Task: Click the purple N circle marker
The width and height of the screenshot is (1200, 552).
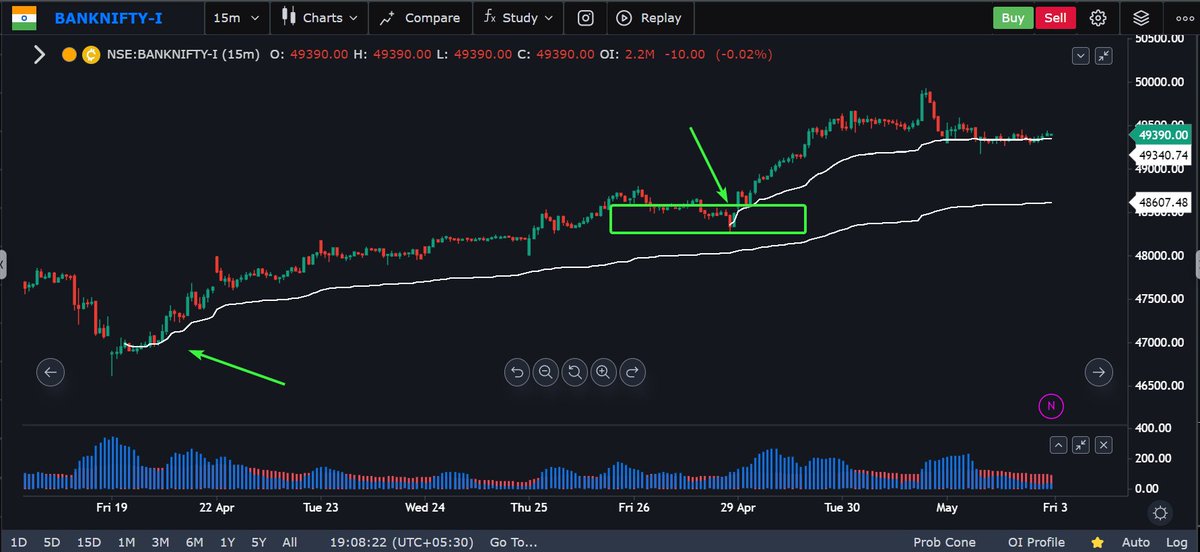Action: click(x=1050, y=405)
